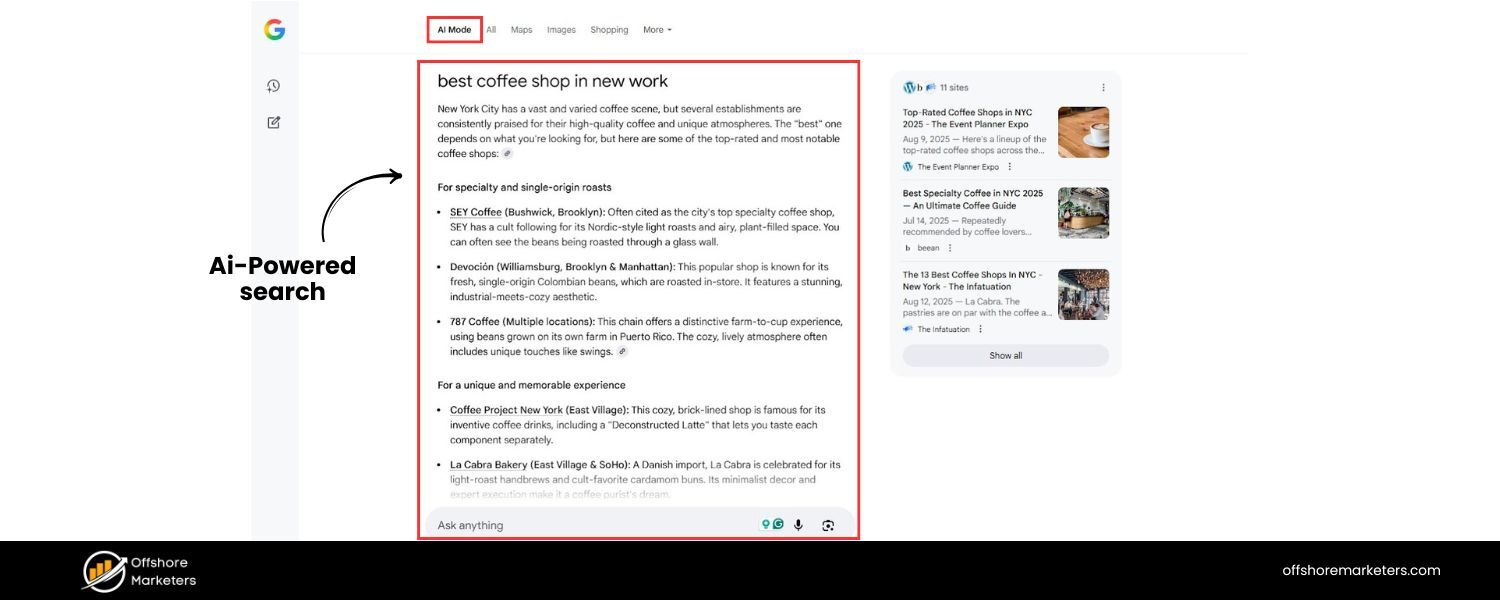
Task: Click The Event Planner Expo favicon
Action: (908, 167)
